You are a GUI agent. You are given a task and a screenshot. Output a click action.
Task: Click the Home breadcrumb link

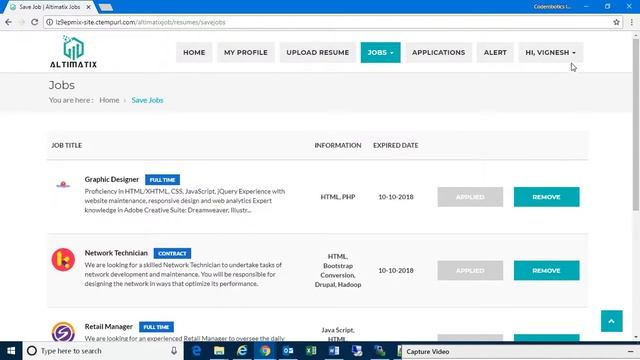(x=109, y=100)
